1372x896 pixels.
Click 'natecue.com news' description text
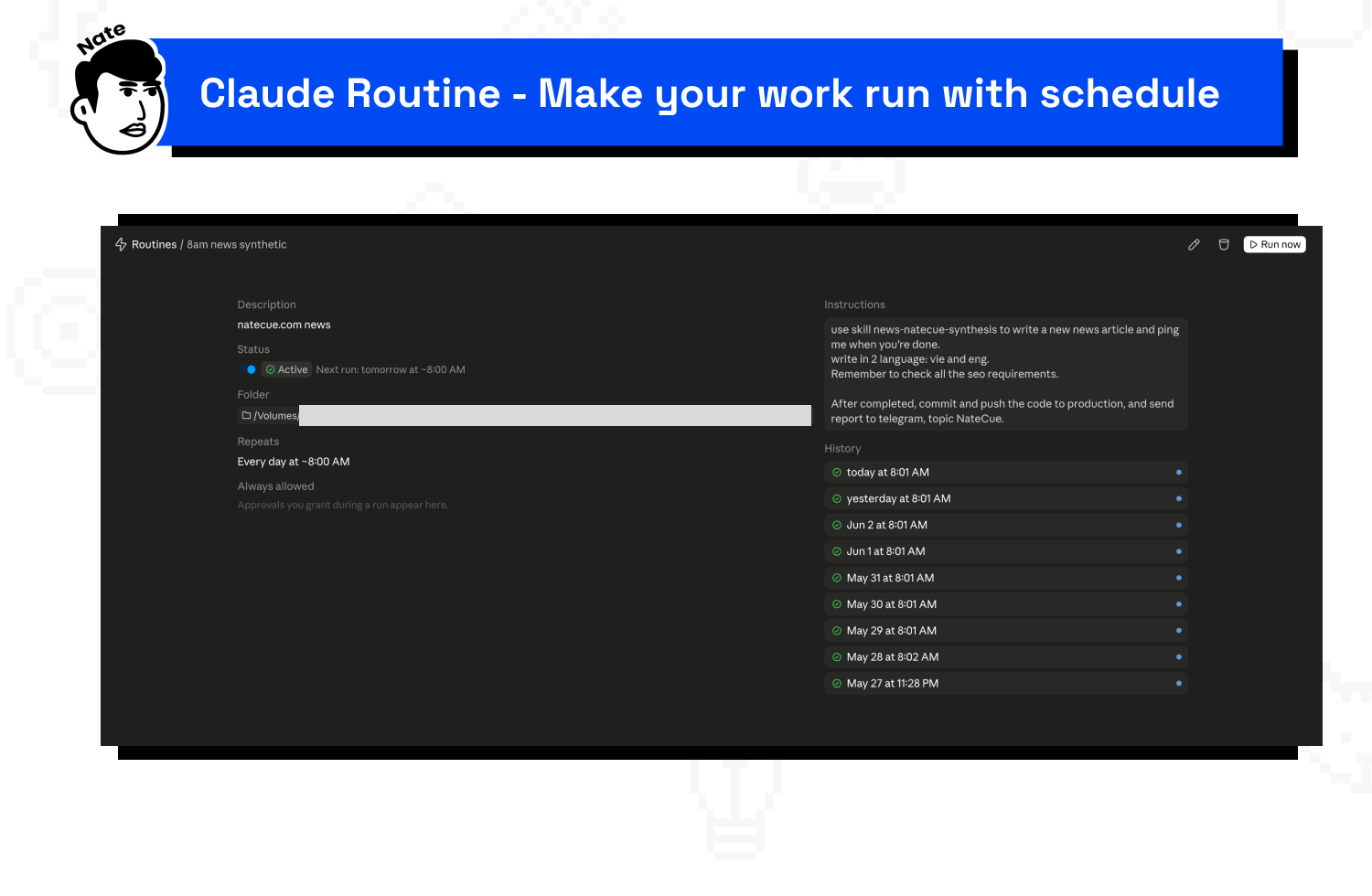[x=284, y=325]
